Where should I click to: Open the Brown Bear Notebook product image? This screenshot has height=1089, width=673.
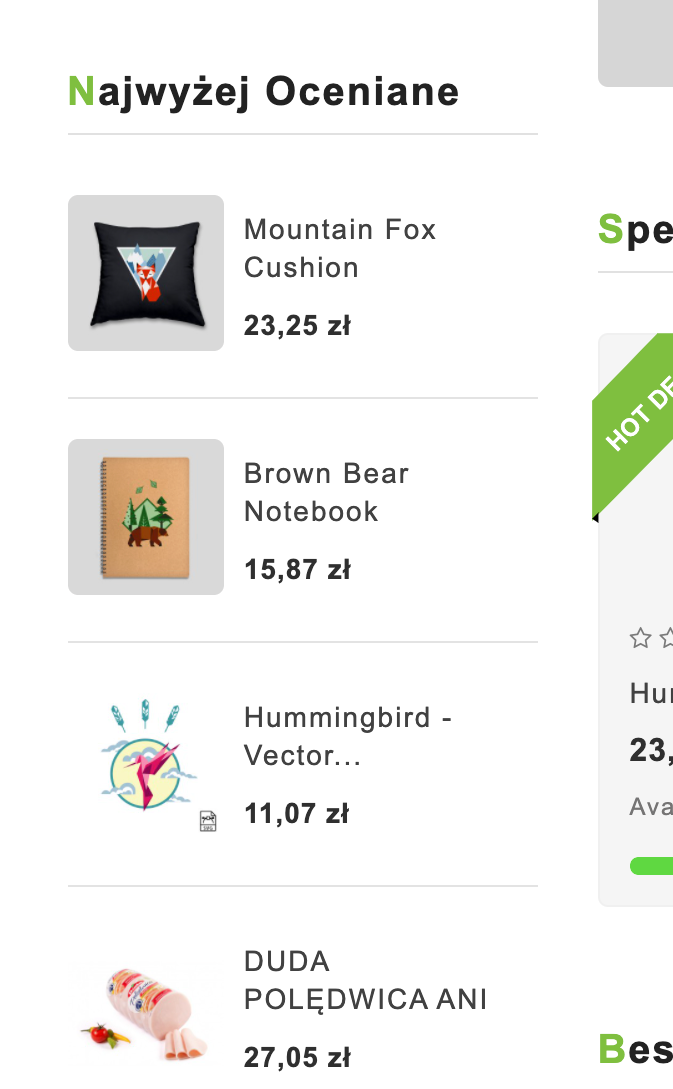coord(146,517)
